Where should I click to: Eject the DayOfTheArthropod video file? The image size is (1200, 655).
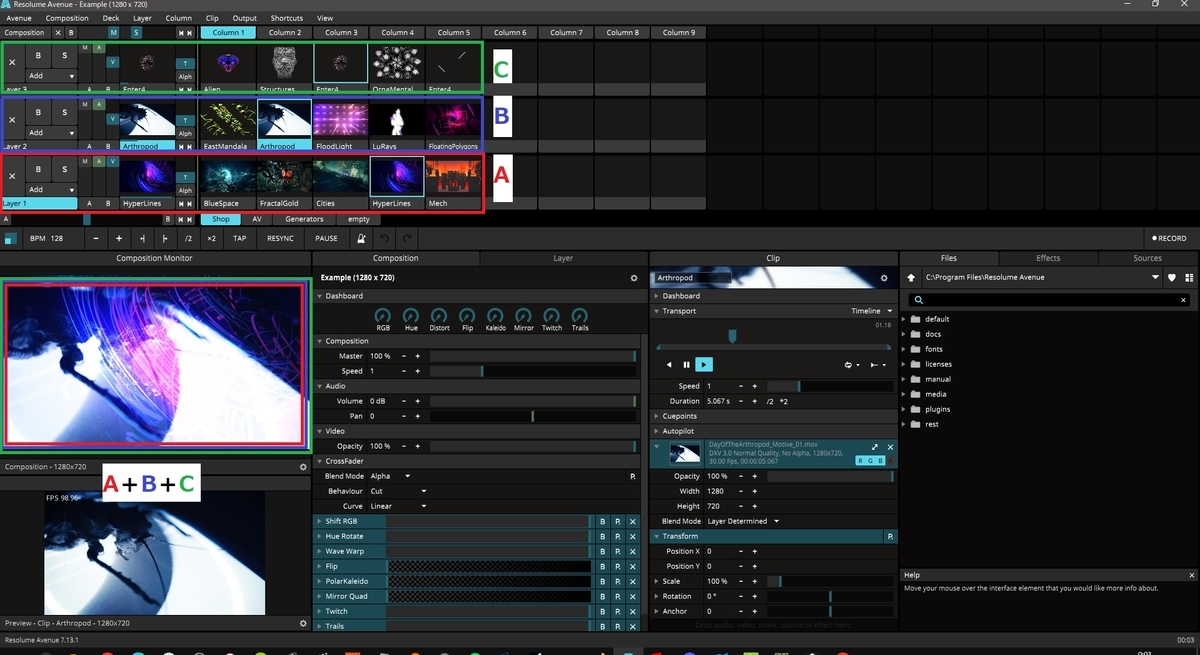[889, 447]
